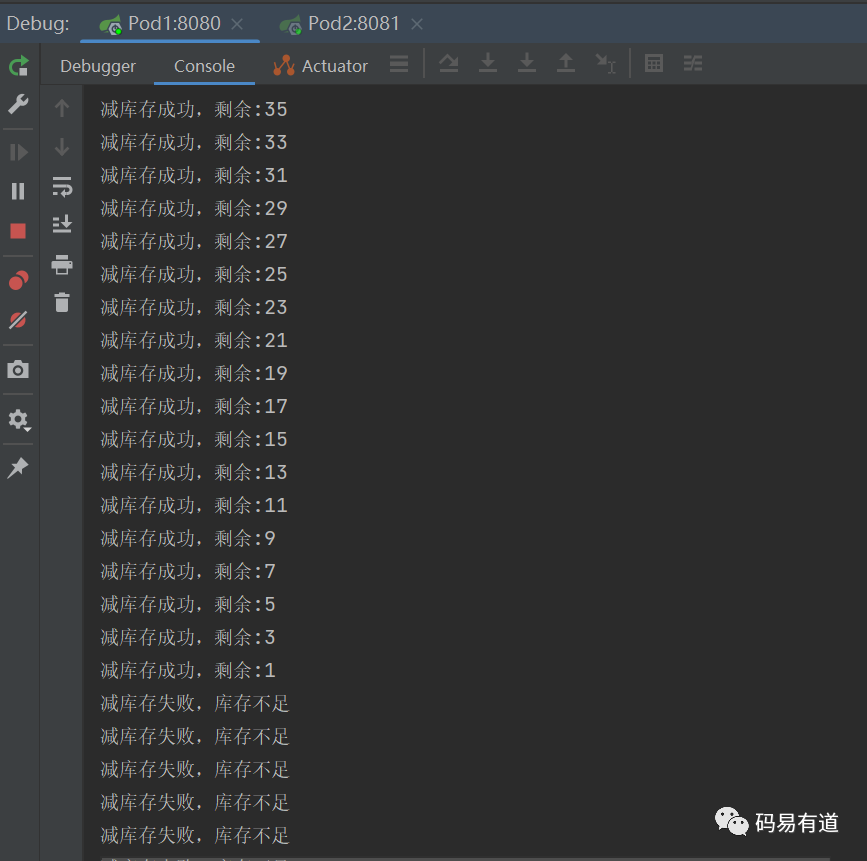Viewport: 867px width, 861px height.
Task: Open the Actuator tab
Action: pyautogui.click(x=321, y=66)
